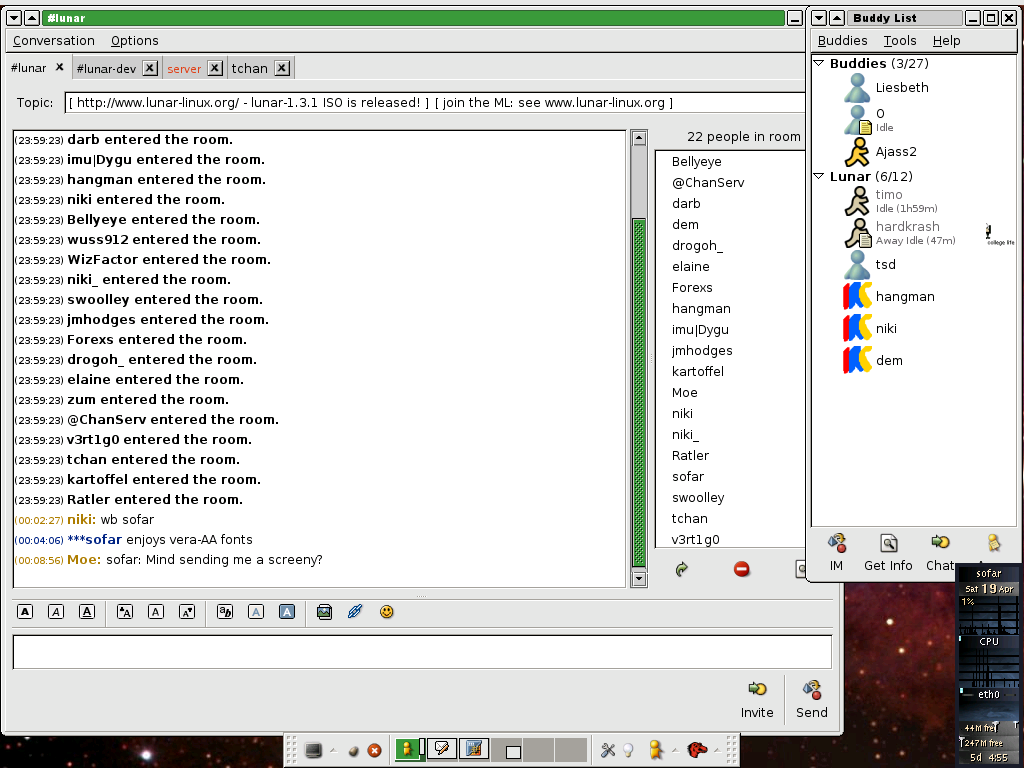Click in the message input box

tap(421, 652)
